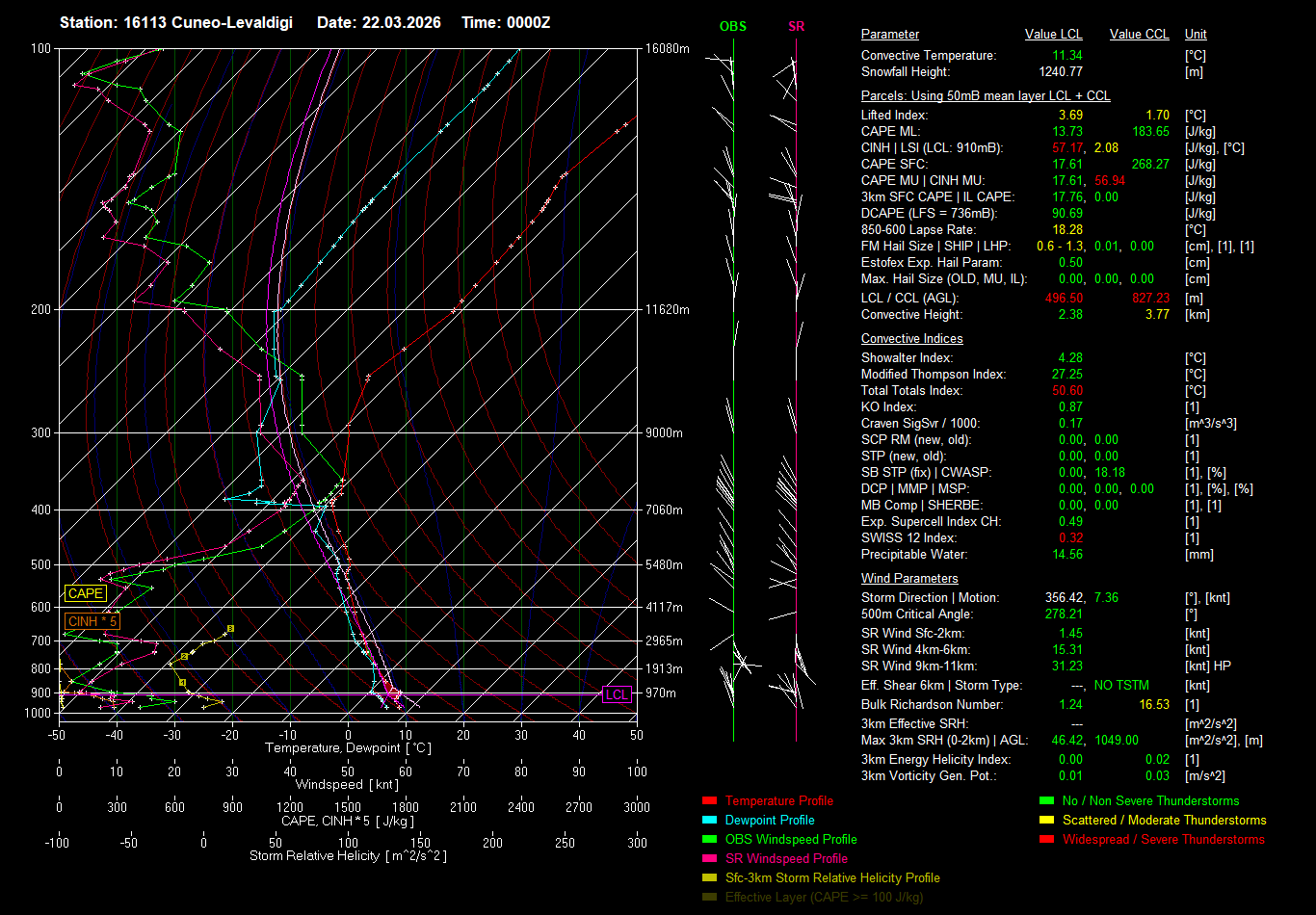The width and height of the screenshot is (1316, 915).
Task: Click the SR Windspeed Profile legend label
Action: point(786,859)
